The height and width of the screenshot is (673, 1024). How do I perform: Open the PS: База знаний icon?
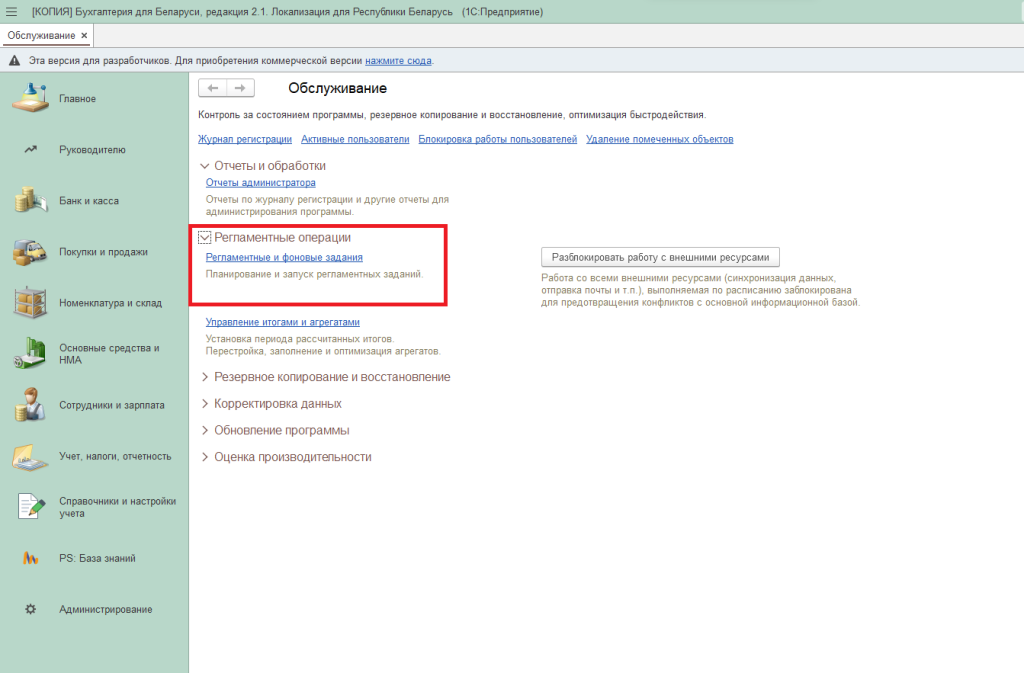point(31,558)
